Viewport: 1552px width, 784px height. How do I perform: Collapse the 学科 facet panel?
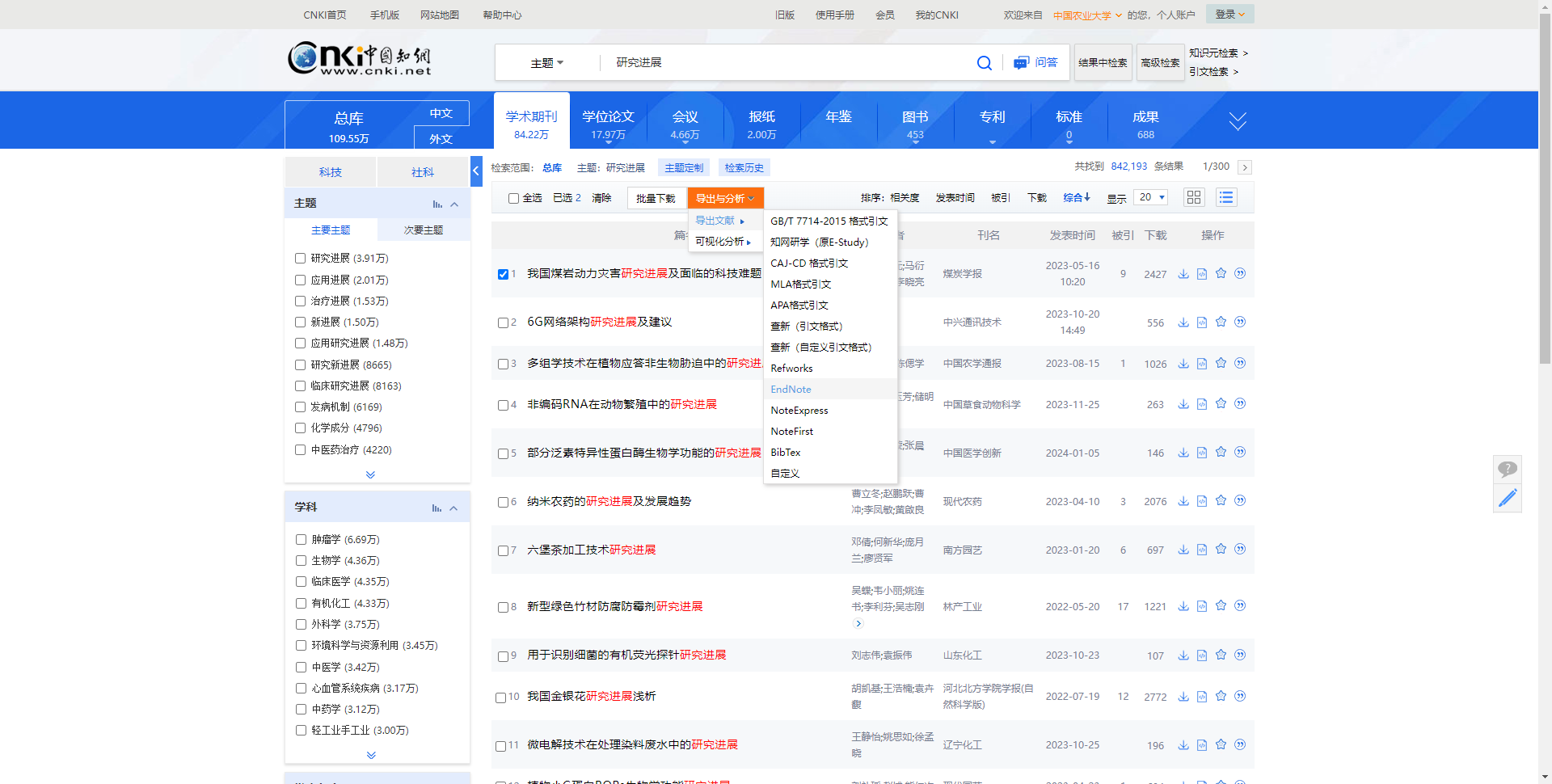[453, 508]
